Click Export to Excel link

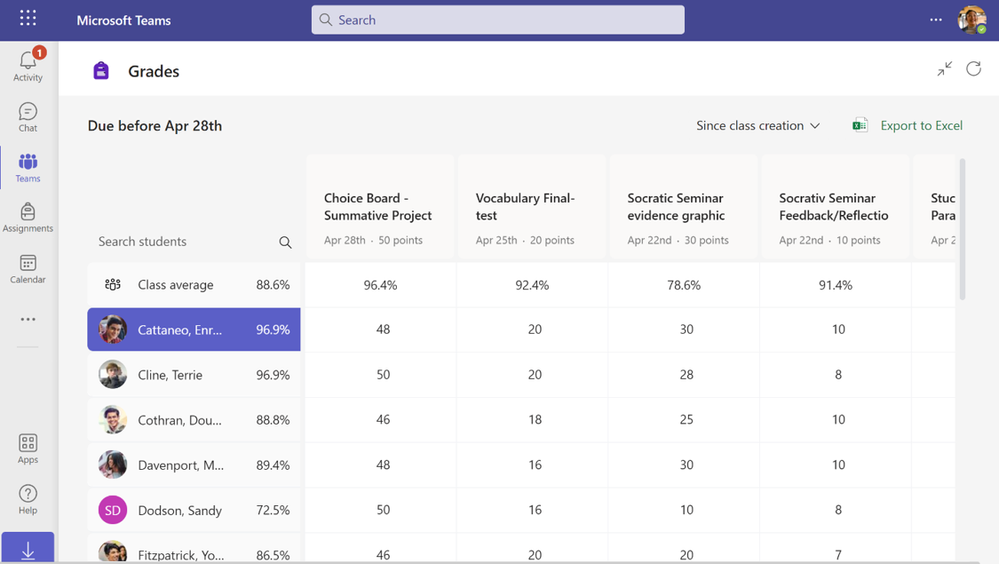(x=921, y=126)
